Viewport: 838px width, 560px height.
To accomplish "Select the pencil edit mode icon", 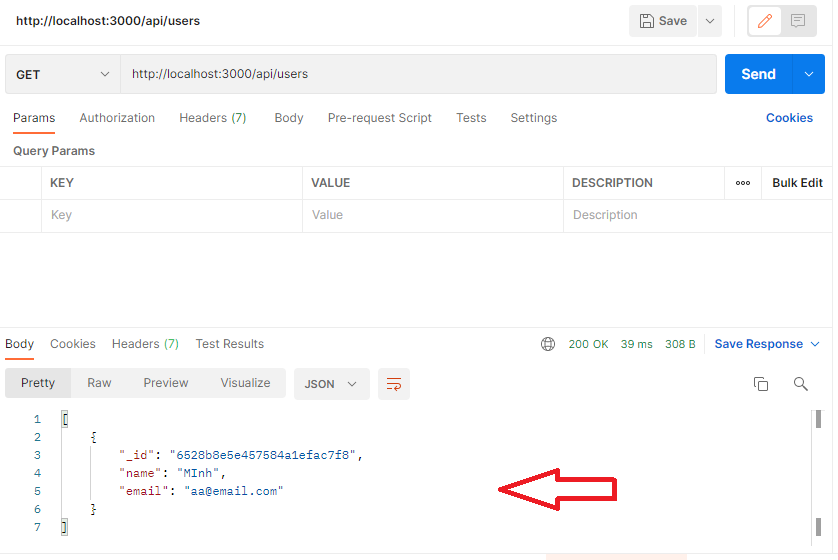I will pyautogui.click(x=765, y=21).
